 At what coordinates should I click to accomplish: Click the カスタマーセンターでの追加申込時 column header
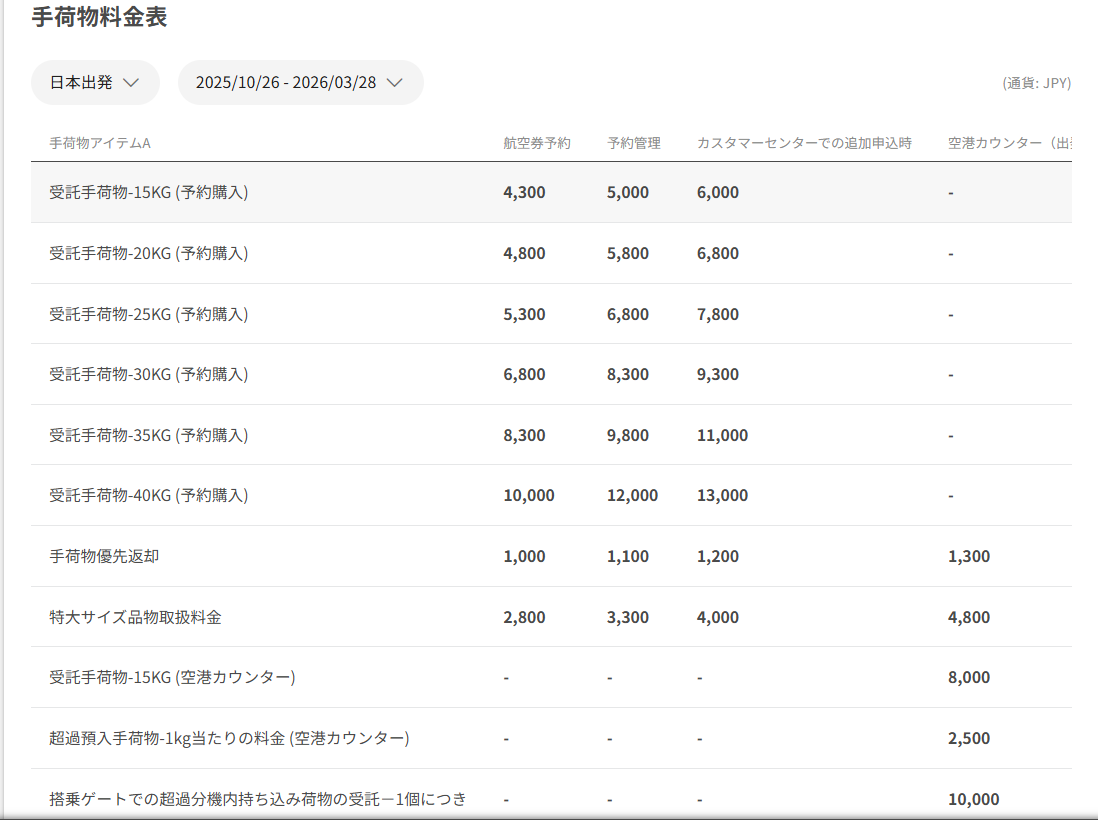(x=804, y=143)
